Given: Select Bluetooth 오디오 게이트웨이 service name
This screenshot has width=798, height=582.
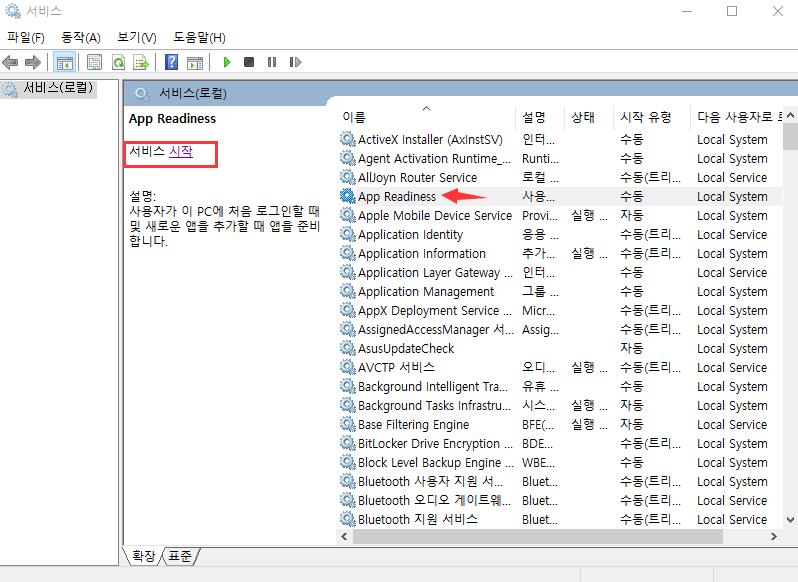Looking at the screenshot, I should (x=434, y=501).
